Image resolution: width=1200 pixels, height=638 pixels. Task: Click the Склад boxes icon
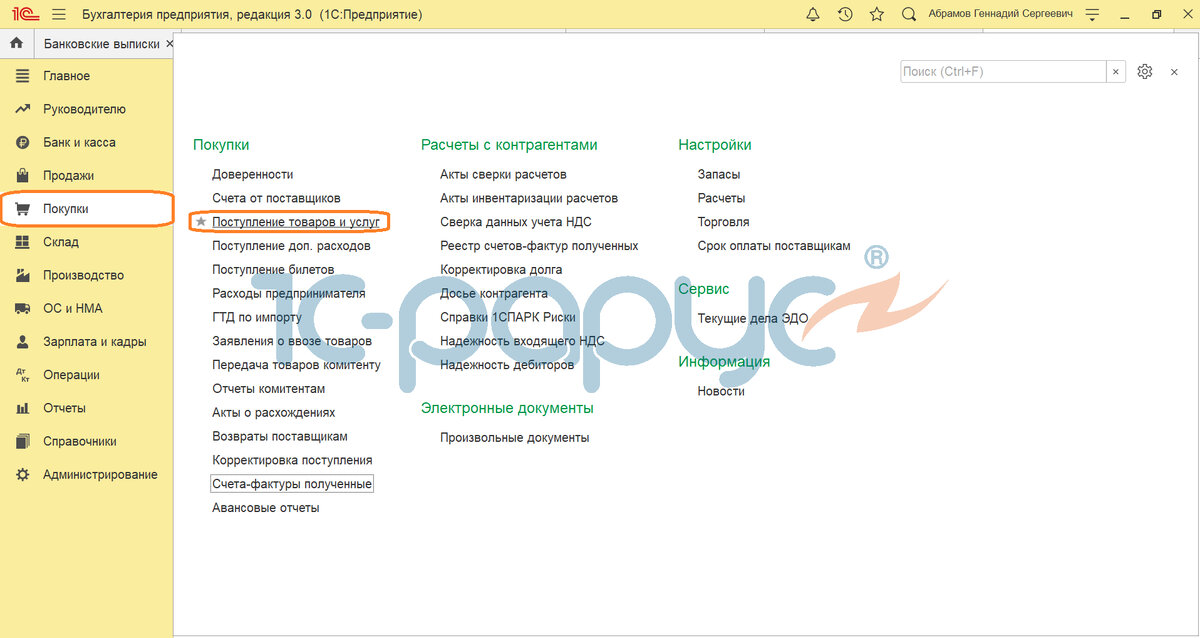[22, 242]
